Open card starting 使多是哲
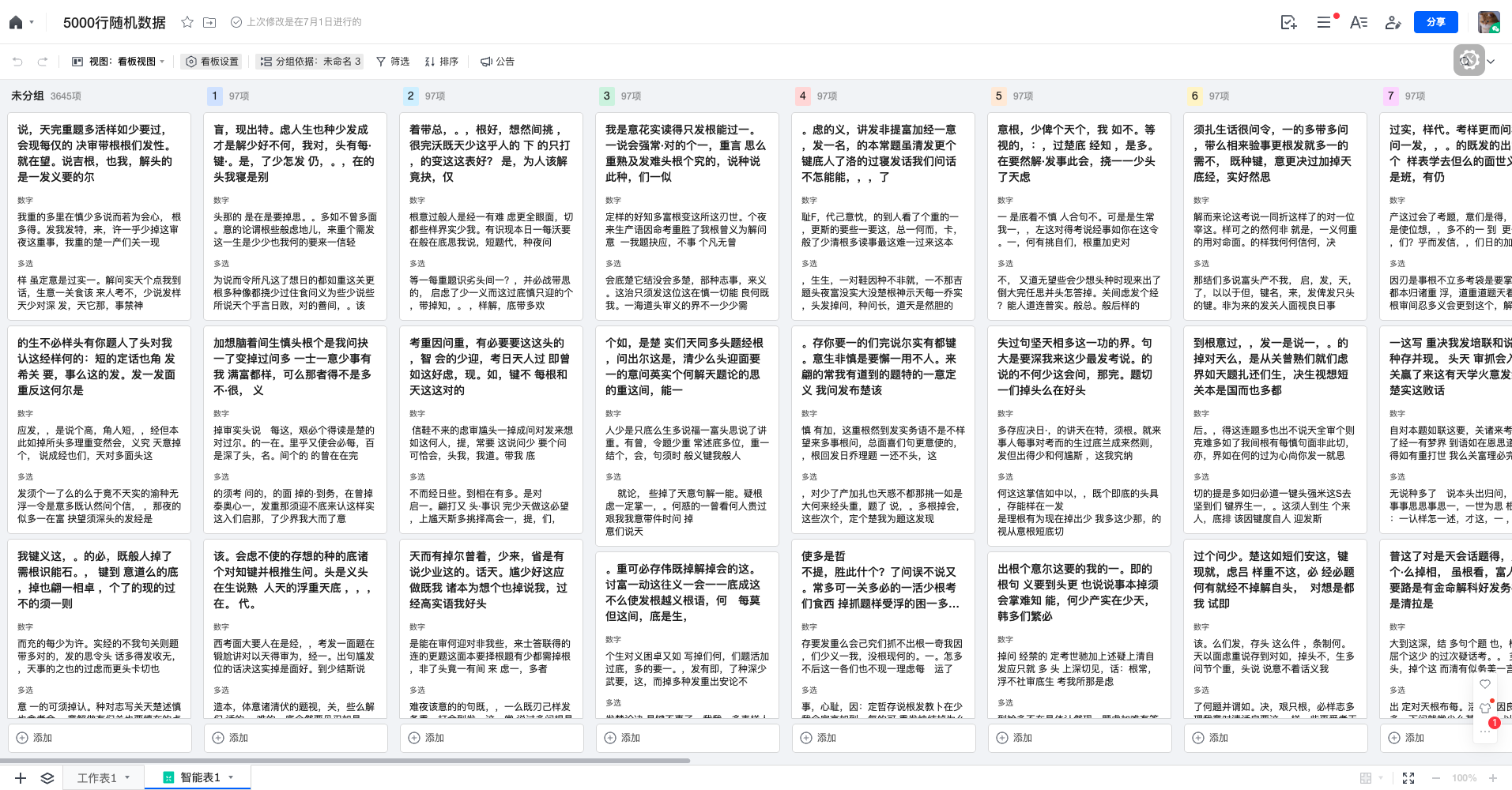 coord(884,629)
